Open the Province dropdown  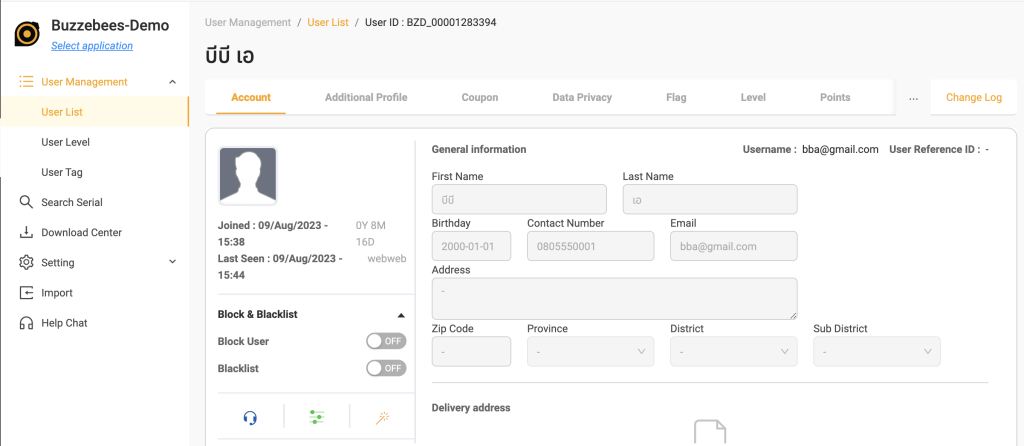pyautogui.click(x=590, y=352)
